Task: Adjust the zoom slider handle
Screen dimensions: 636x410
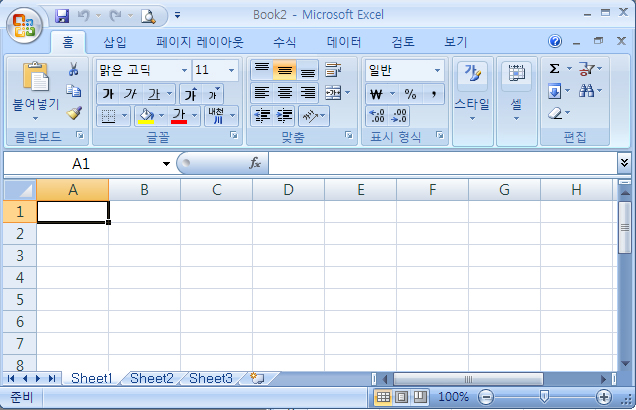Action: point(544,396)
